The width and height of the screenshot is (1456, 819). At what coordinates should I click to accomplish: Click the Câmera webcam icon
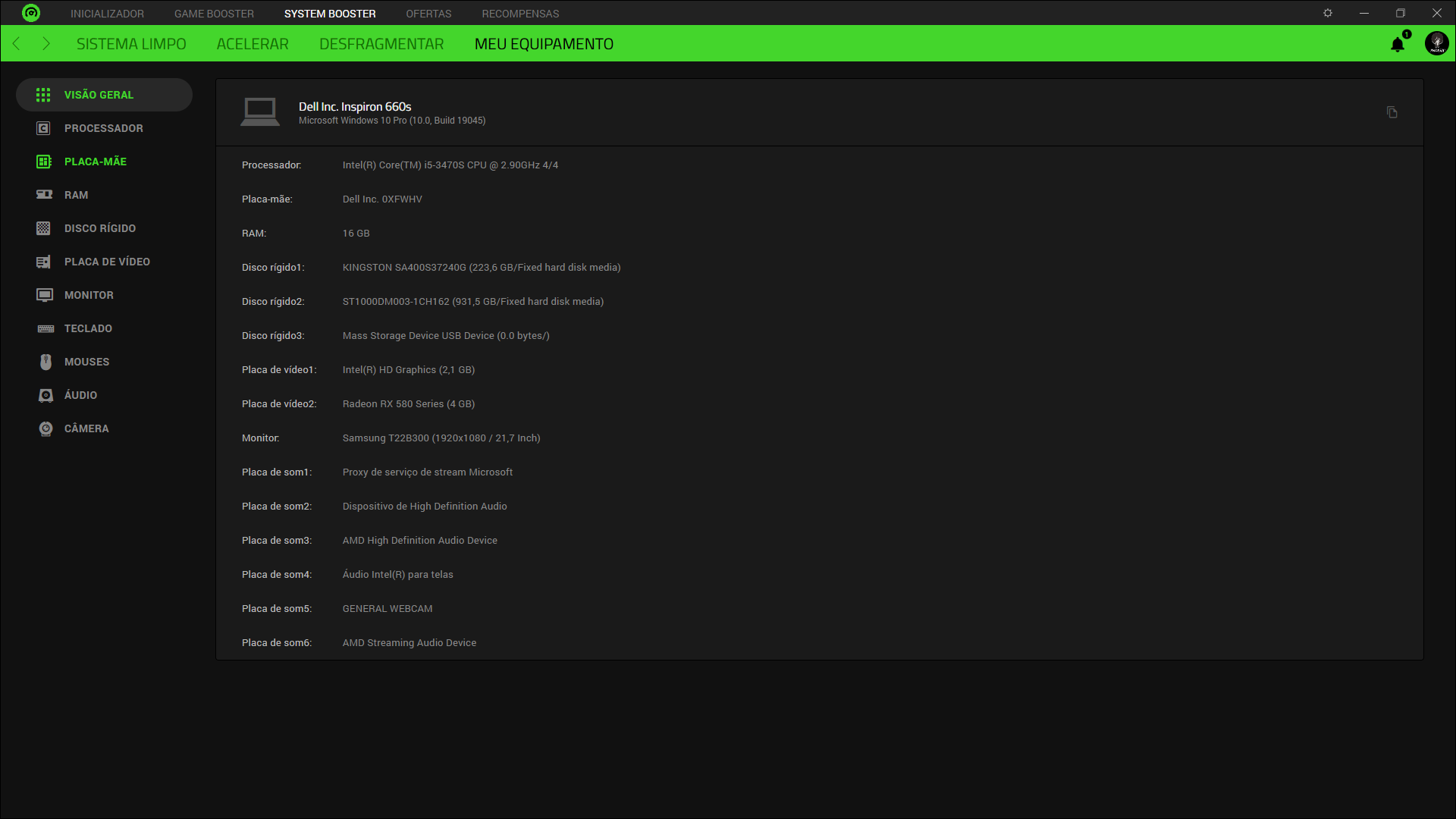45,428
